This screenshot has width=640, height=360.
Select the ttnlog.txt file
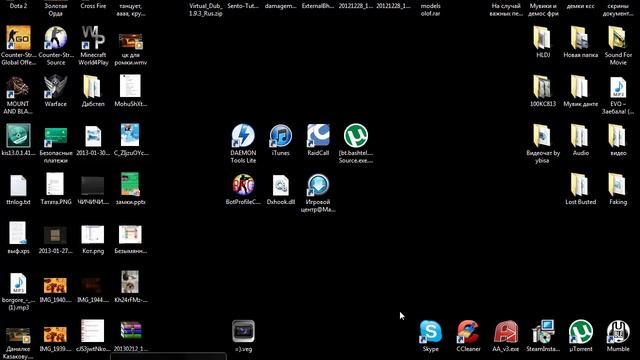[x=18, y=185]
